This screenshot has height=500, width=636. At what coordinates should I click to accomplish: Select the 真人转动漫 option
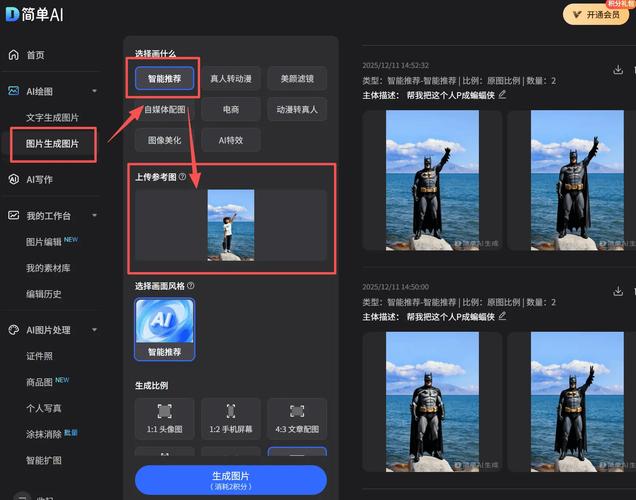point(231,78)
